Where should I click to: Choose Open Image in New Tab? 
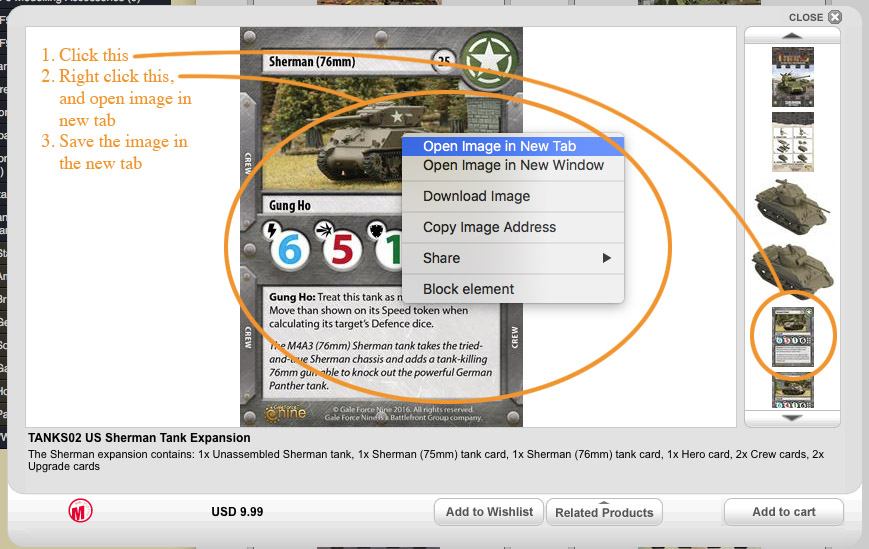(513, 146)
